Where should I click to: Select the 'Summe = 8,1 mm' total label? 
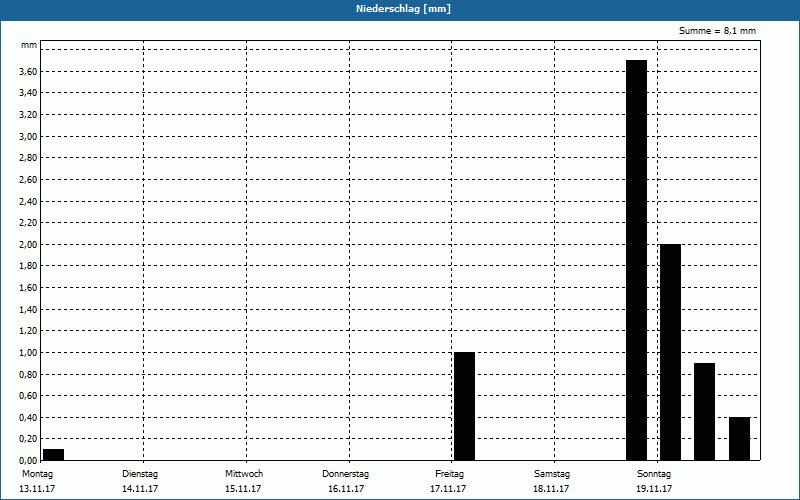(717, 31)
